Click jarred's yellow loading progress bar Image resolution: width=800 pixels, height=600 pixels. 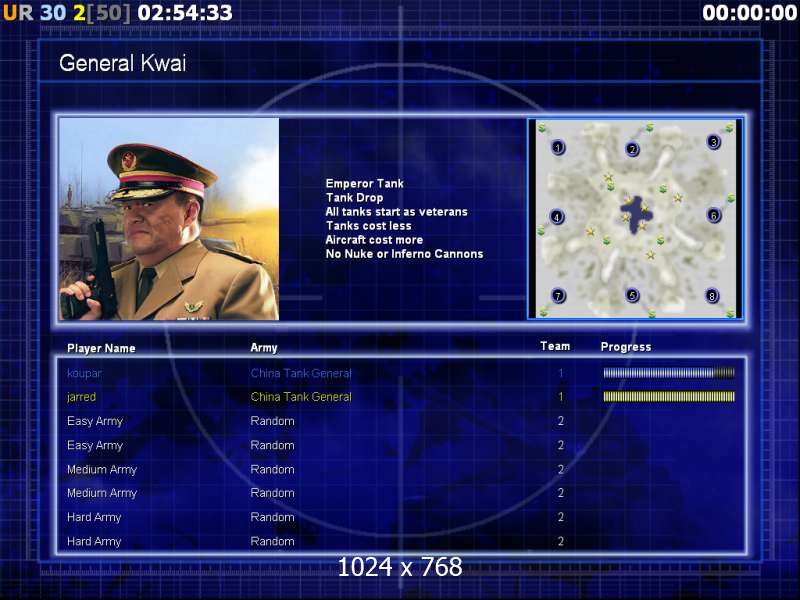pyautogui.click(x=668, y=397)
